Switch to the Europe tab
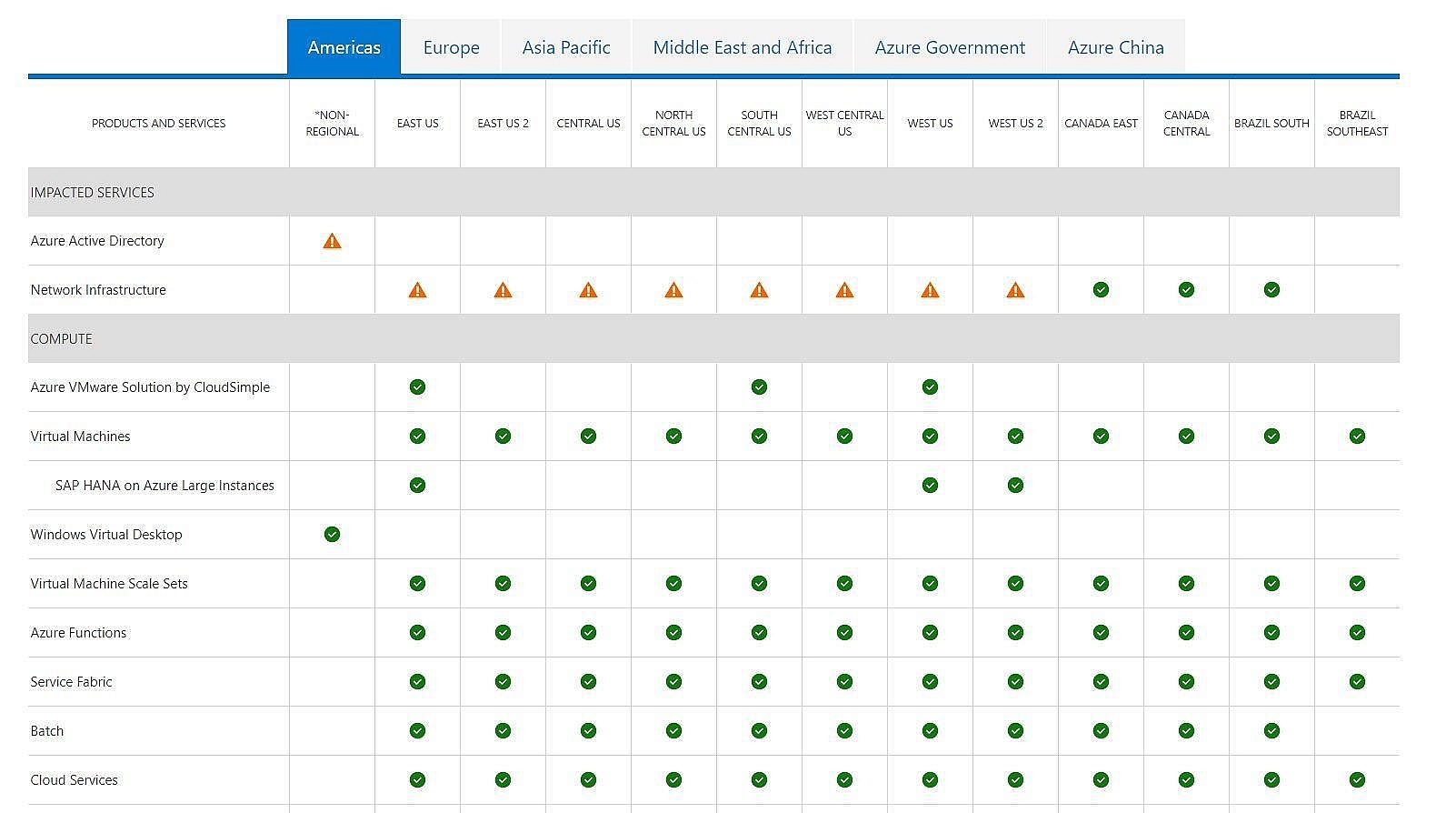 pyautogui.click(x=451, y=47)
